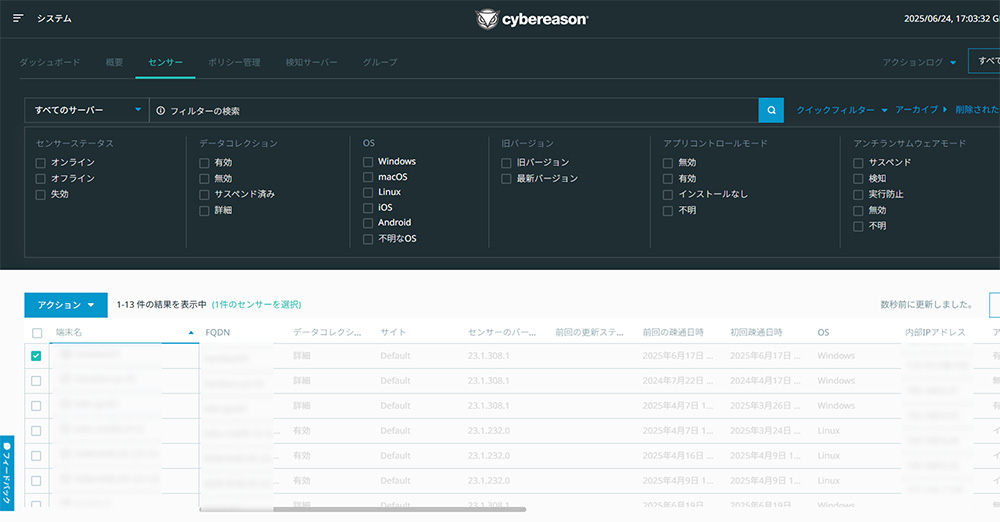
Task: Check the オフライン sensor status box
Action: [41, 179]
